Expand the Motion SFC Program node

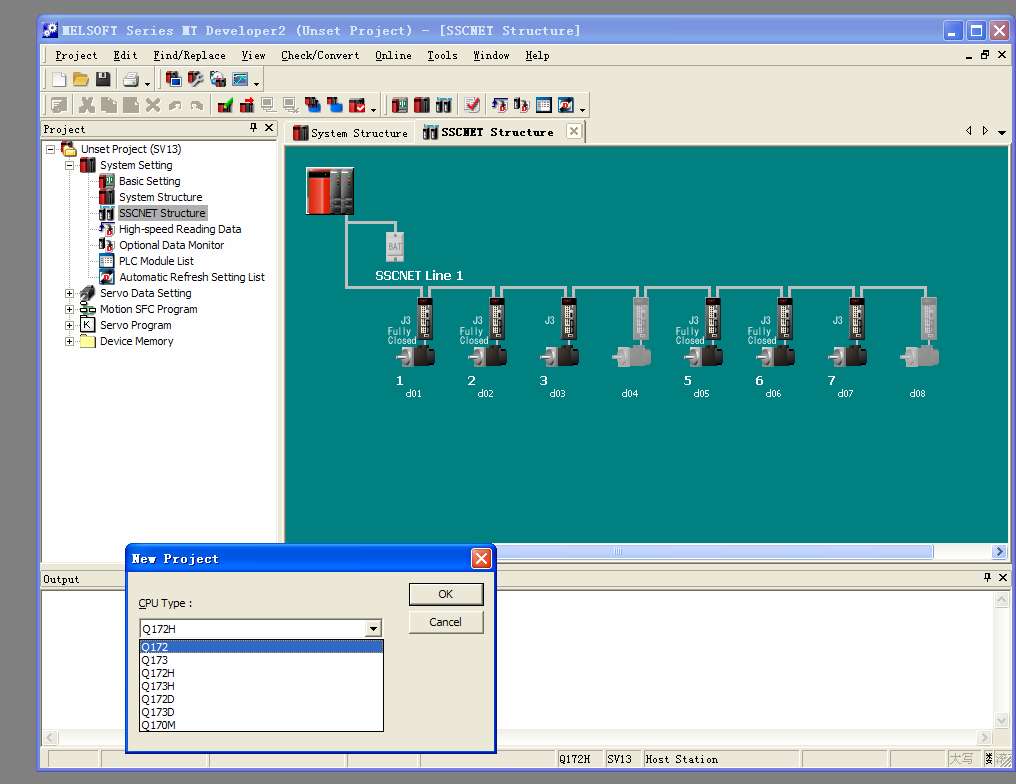pos(69,309)
